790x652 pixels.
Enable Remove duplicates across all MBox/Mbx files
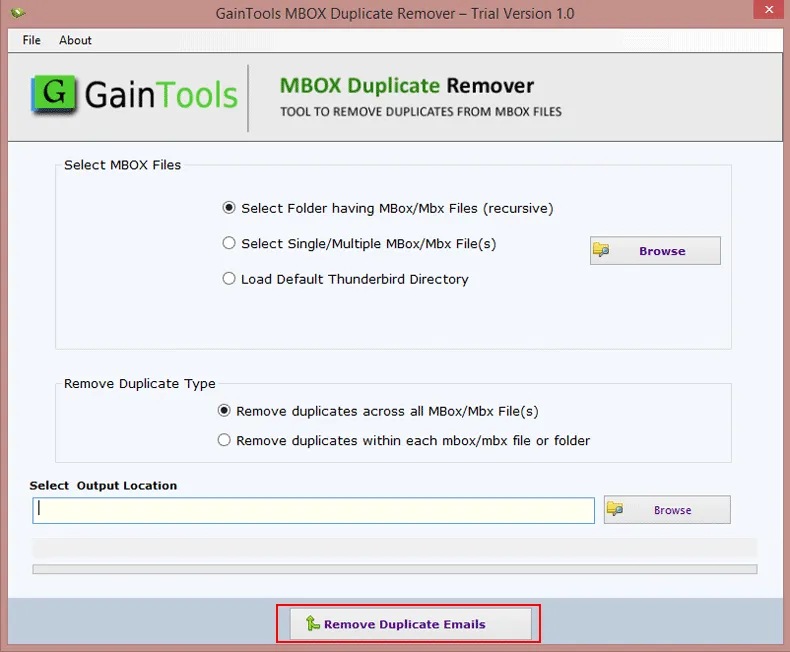tap(224, 410)
